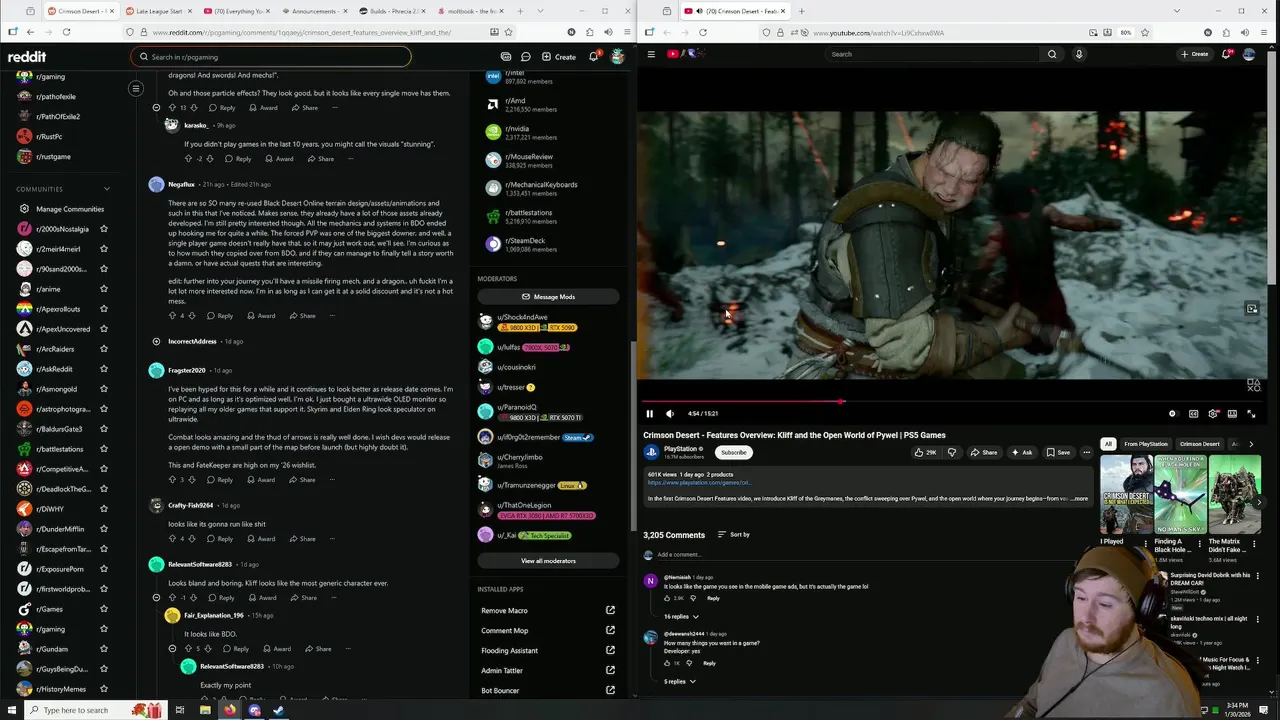This screenshot has width=1280, height=720.
Task: Open Reddit notifications bell
Action: tap(593, 57)
